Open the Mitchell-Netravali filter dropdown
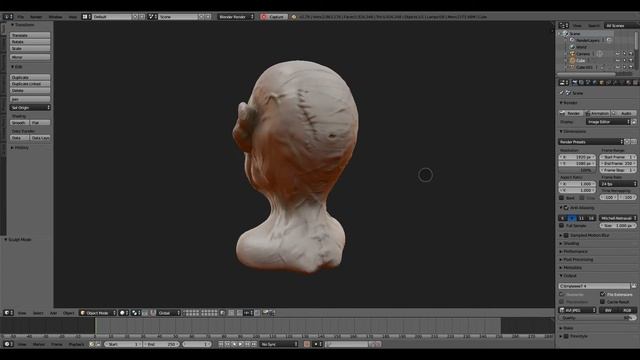Viewport: 640px width, 360px height. pyautogui.click(x=618, y=218)
